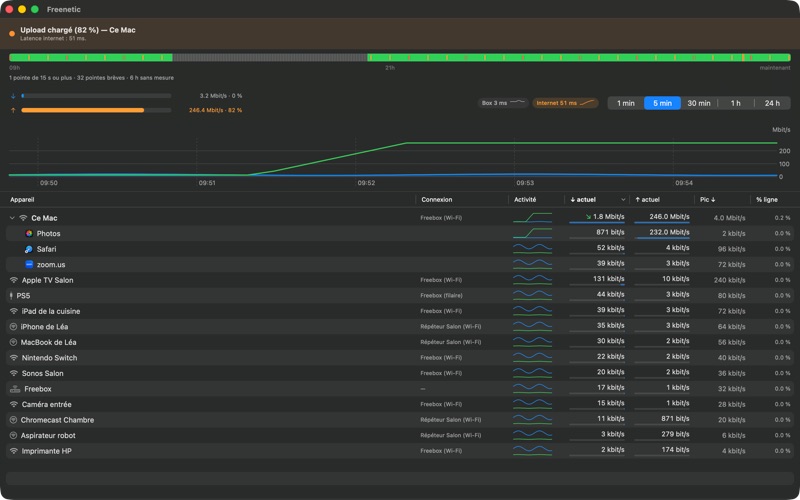This screenshot has width=800, height=500.
Task: Click the orange upload arrow icon
Action: (x=13, y=110)
